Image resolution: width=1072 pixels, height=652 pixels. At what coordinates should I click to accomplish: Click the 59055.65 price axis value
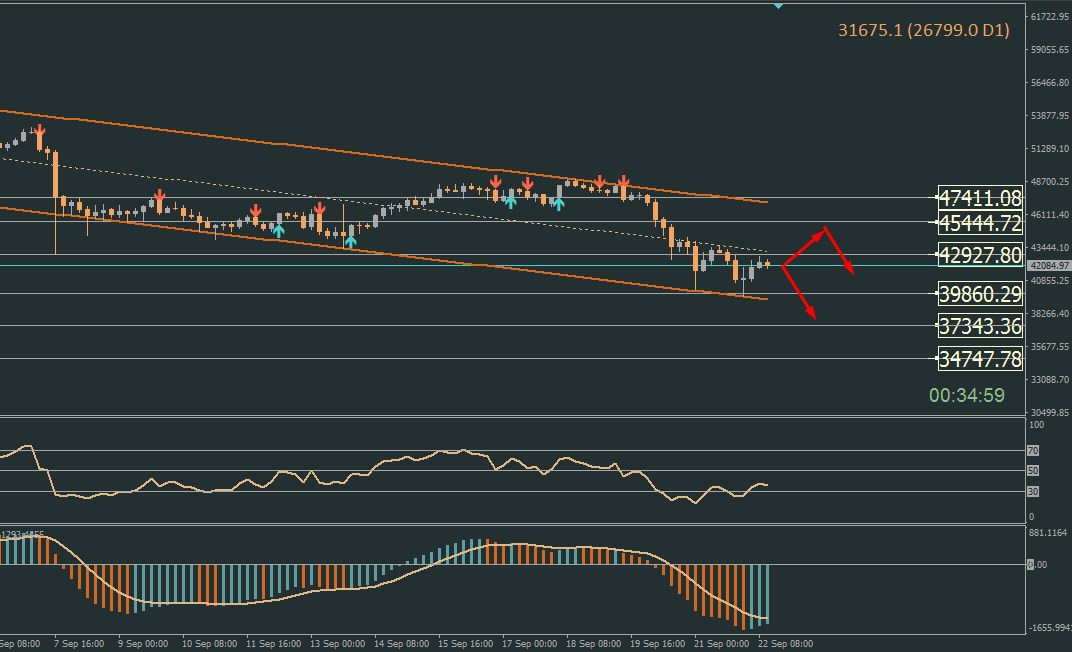coord(1049,49)
